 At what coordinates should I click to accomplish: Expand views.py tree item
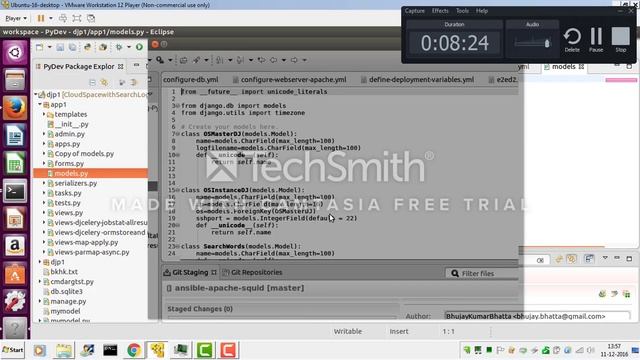click(44, 212)
